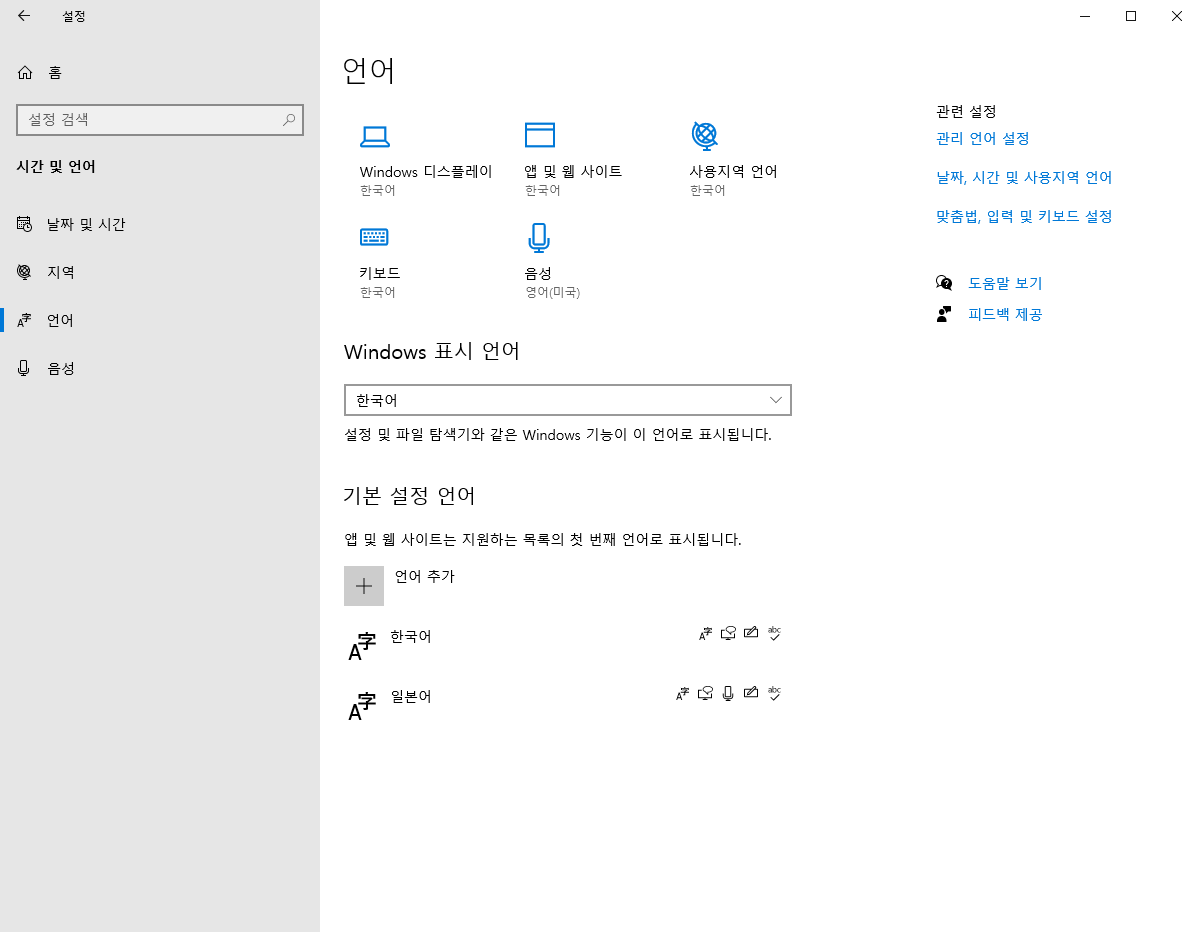This screenshot has width=1200, height=932.
Task: Open the 피드백 제공 link
Action: (1005, 314)
